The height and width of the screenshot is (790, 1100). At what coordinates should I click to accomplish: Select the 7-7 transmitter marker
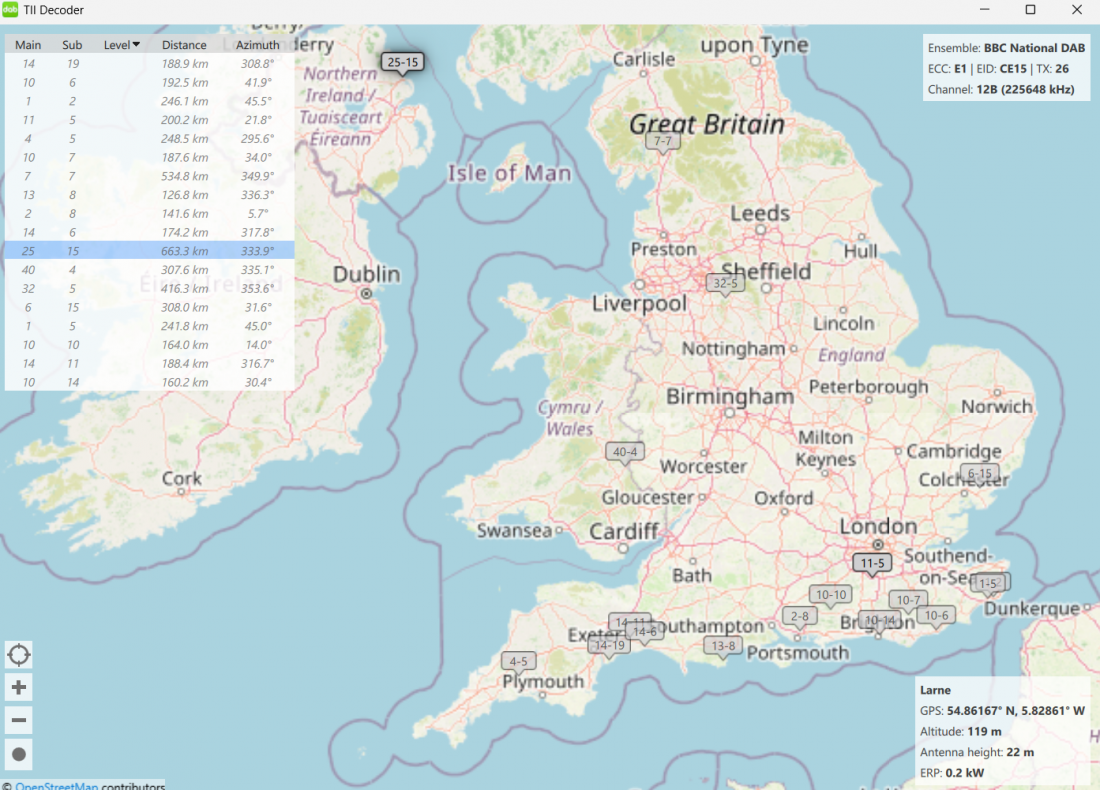point(663,141)
